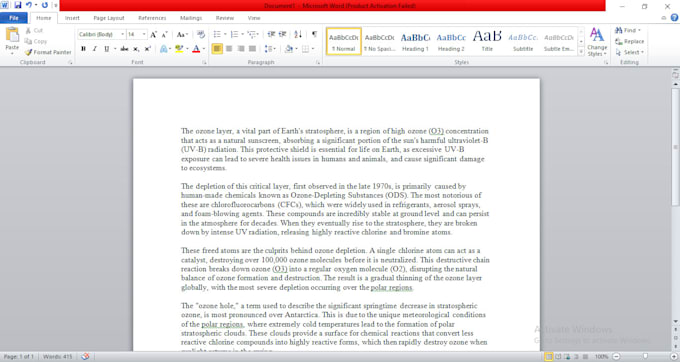Sort the selected paragraphs
This screenshot has width=680, height=362.
pyautogui.click(x=298, y=34)
